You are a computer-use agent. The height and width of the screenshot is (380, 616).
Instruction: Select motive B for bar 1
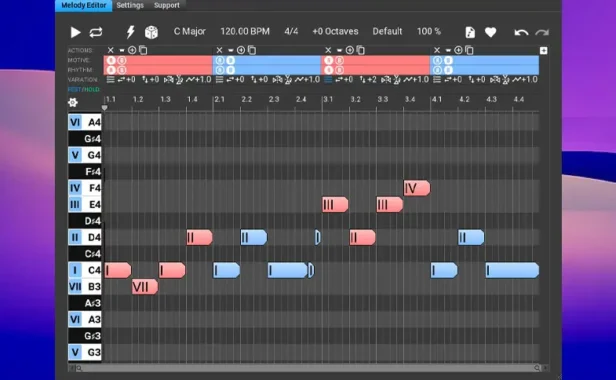coord(122,61)
